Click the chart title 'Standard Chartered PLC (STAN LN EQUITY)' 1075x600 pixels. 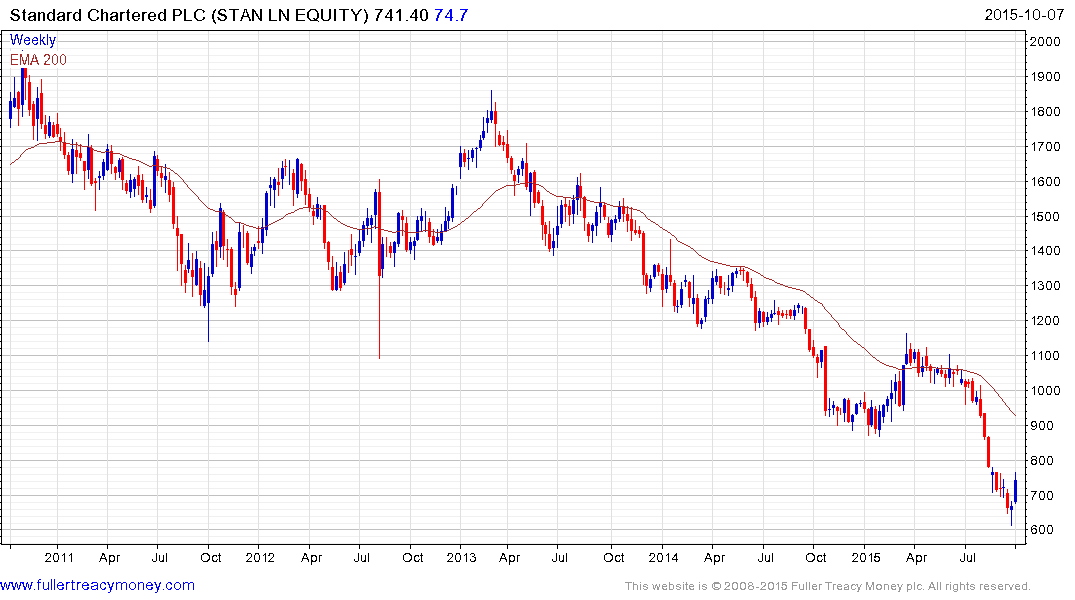(x=189, y=15)
